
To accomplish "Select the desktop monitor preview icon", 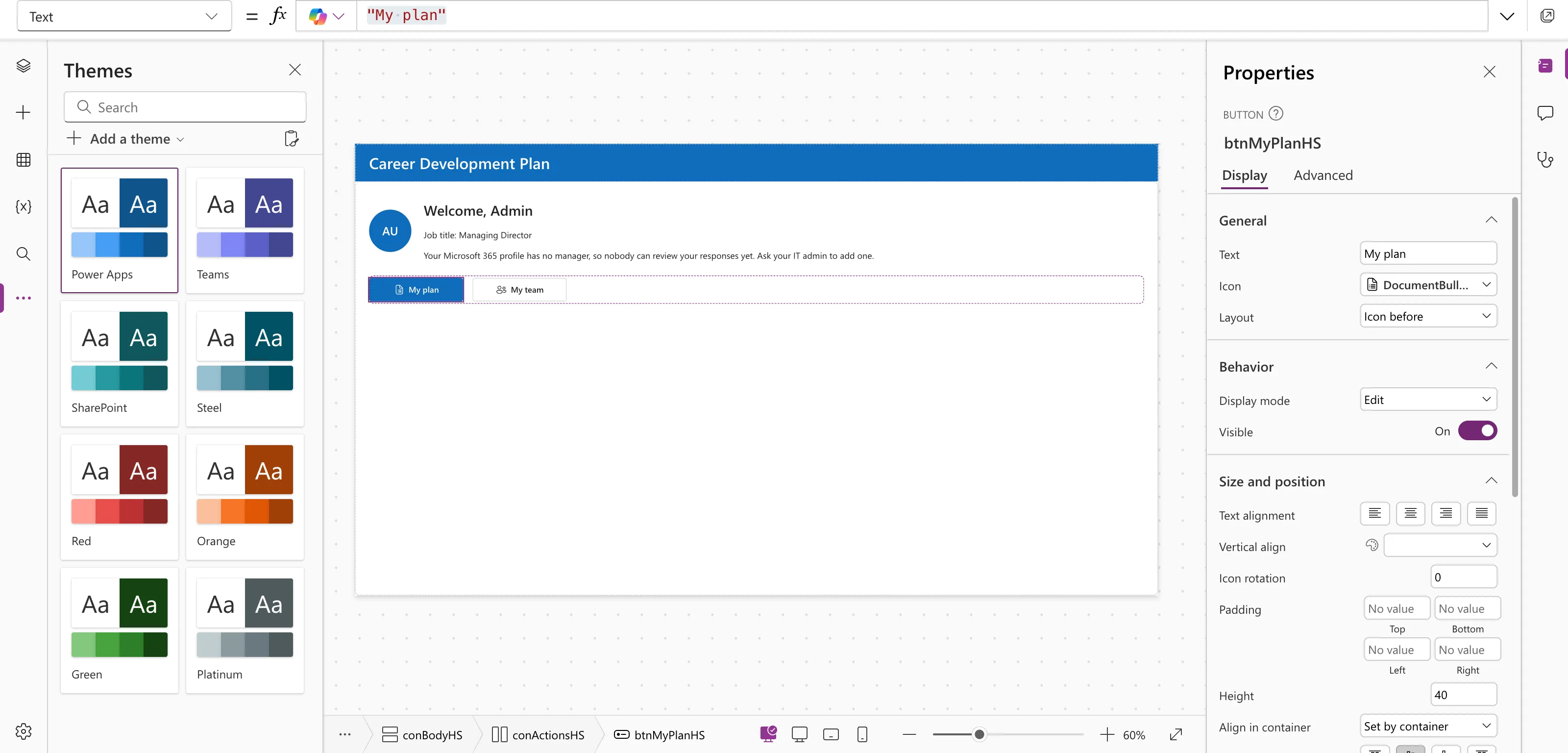I will (799, 734).
